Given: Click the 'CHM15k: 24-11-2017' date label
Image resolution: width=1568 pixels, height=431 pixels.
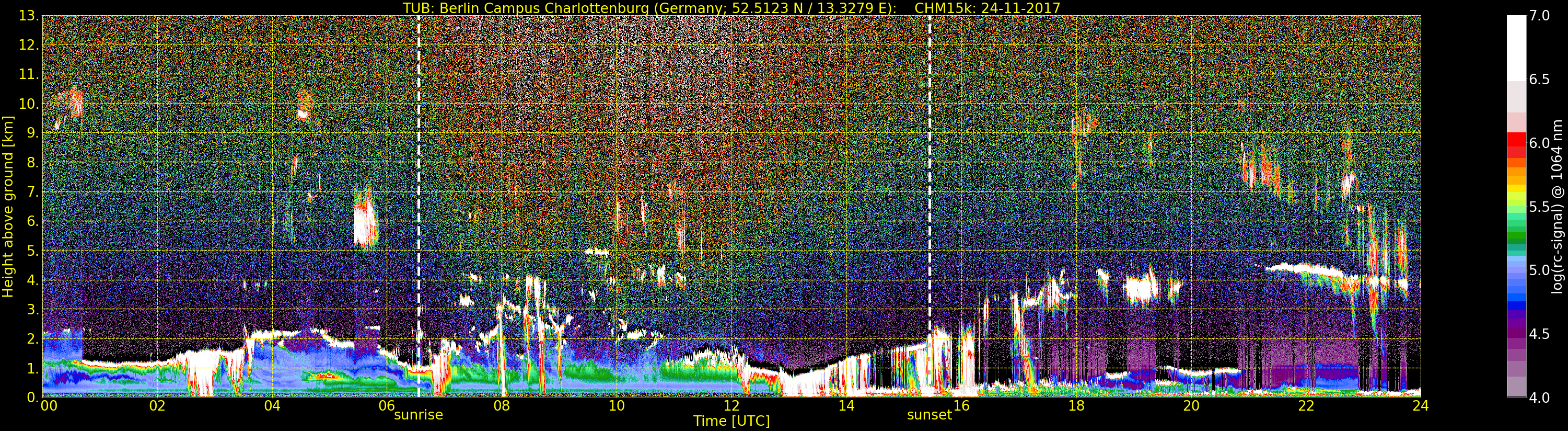Looking at the screenshot, I should point(988,8).
